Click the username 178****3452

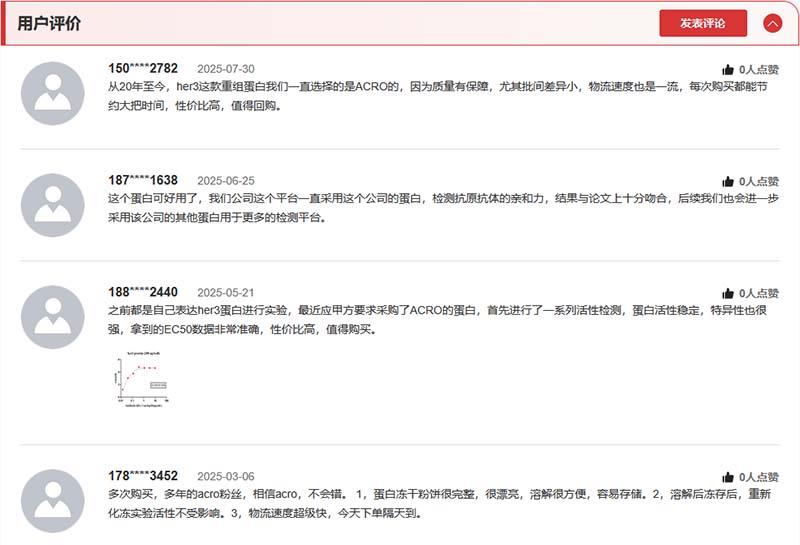pos(143,477)
